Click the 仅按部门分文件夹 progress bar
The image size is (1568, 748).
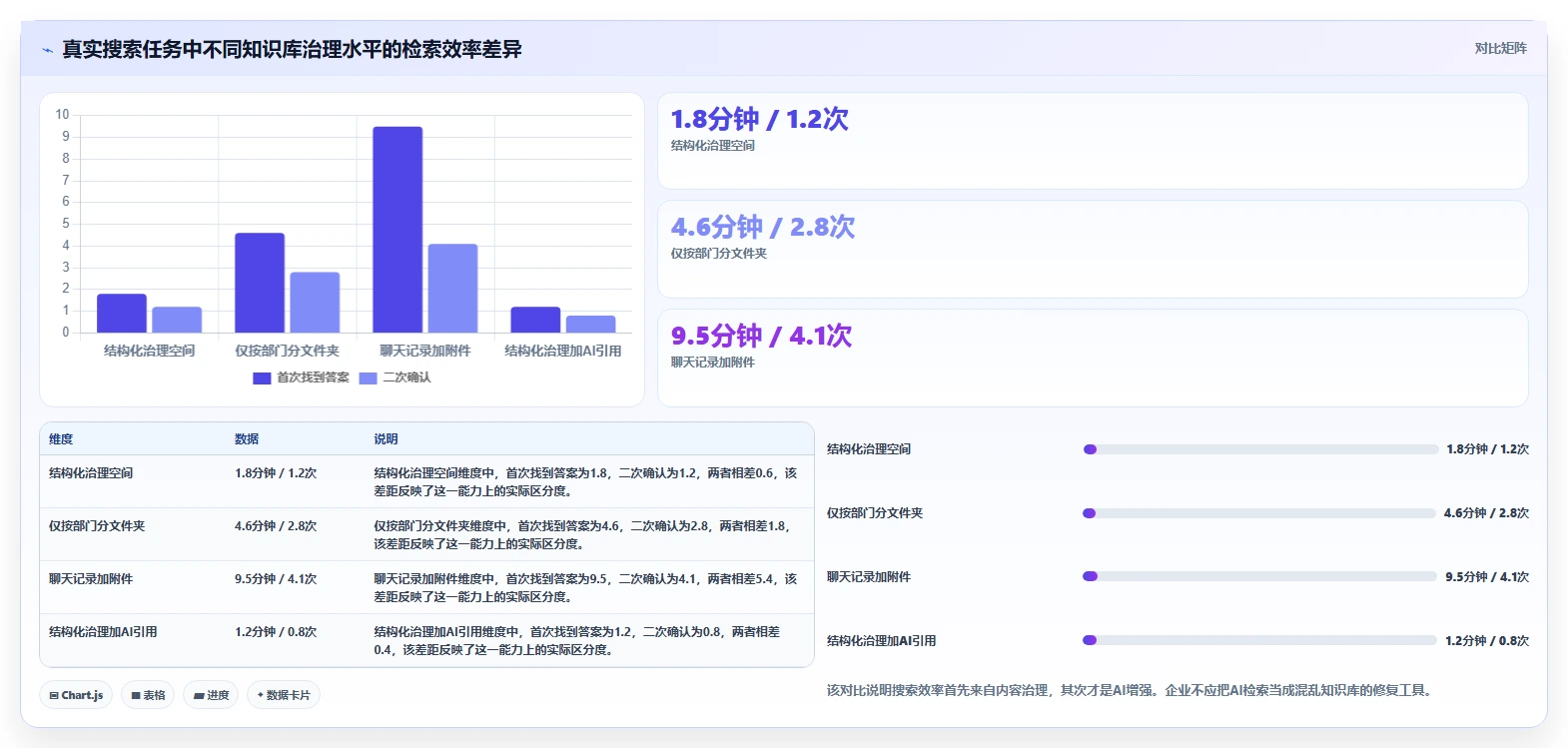click(1259, 513)
